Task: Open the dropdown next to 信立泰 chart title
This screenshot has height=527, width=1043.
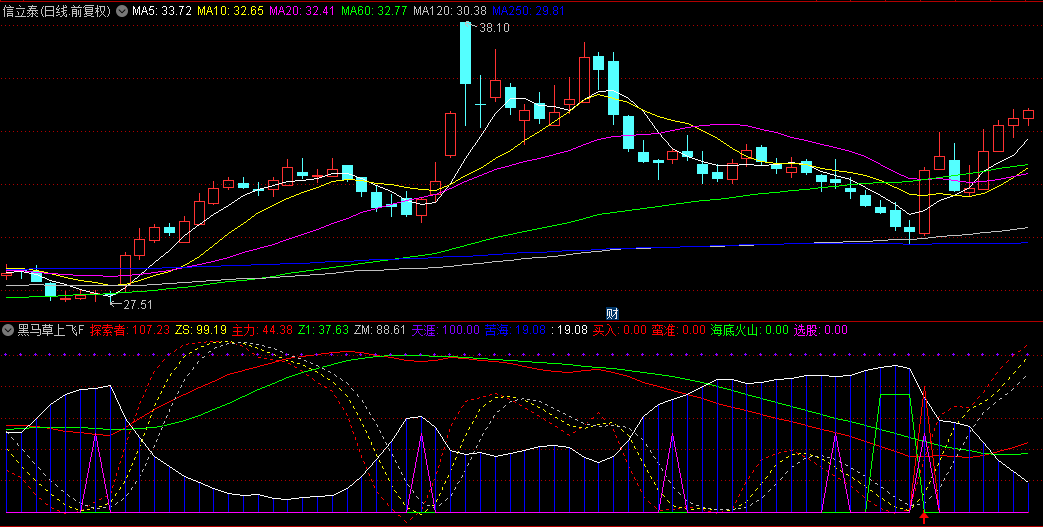Action: click(122, 12)
